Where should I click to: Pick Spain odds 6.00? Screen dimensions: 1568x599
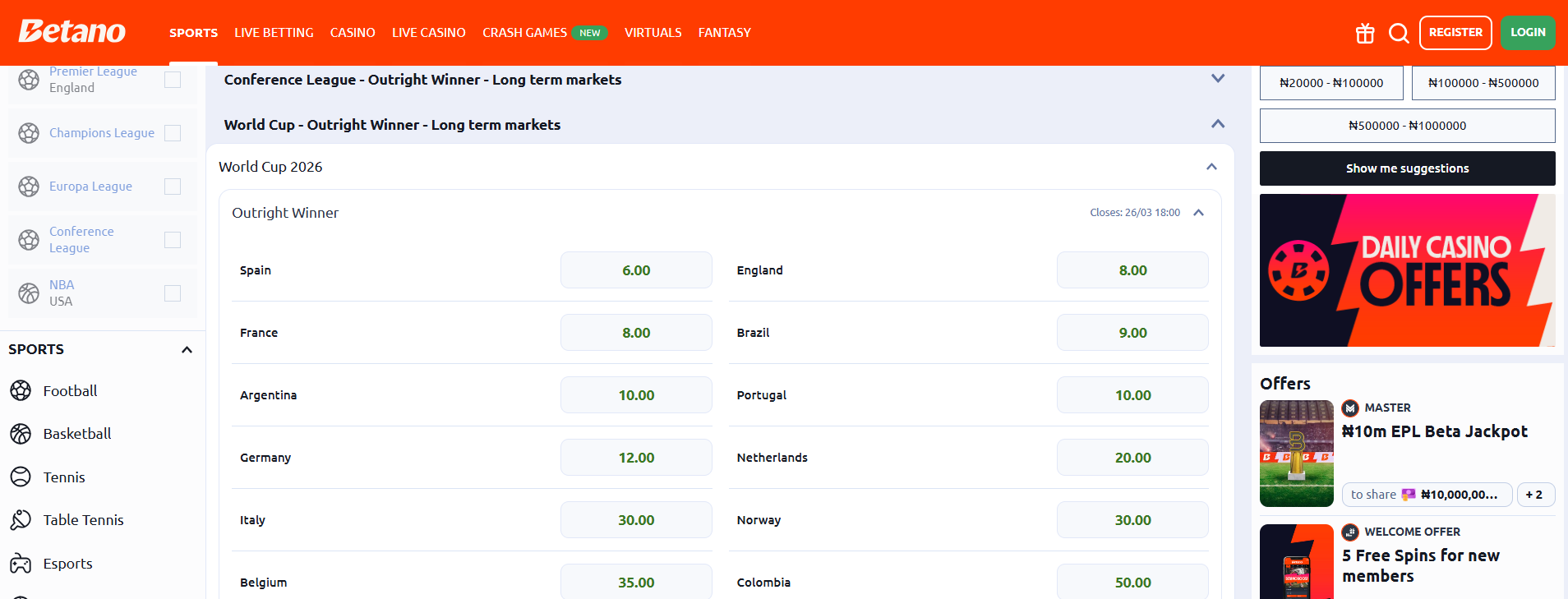(x=636, y=270)
